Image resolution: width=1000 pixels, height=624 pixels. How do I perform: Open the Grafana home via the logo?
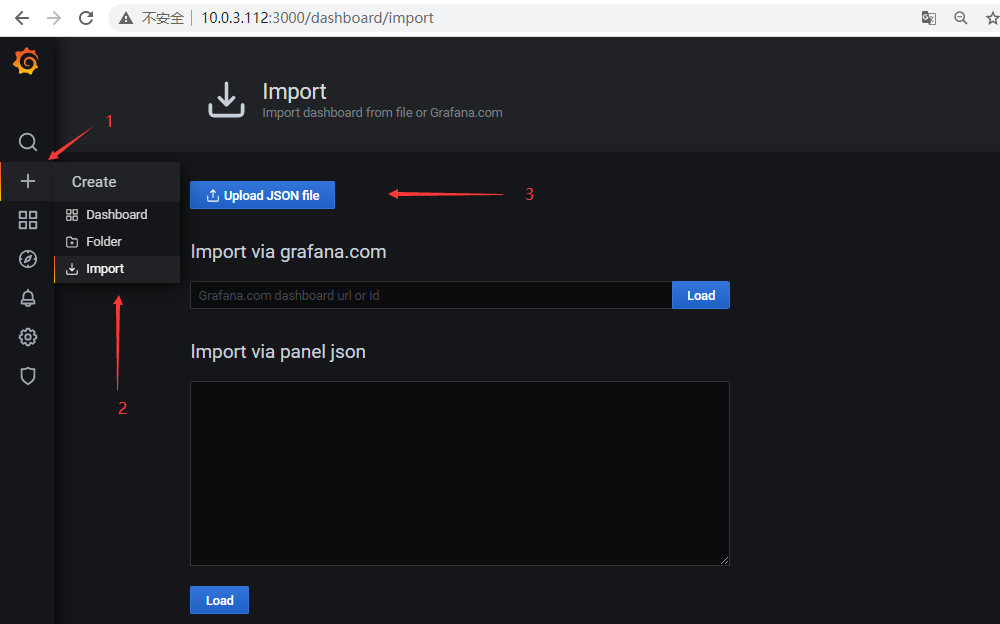[x=26, y=61]
